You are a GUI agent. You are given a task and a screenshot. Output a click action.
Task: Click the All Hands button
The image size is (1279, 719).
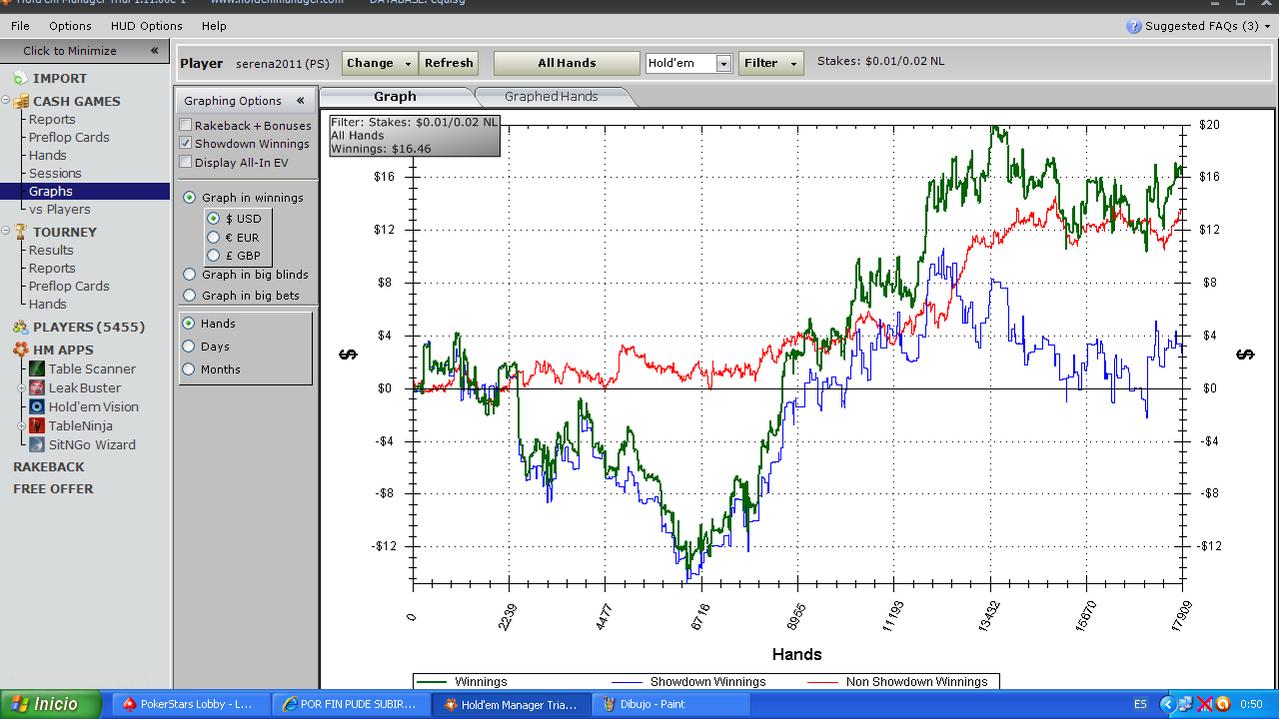tap(567, 63)
